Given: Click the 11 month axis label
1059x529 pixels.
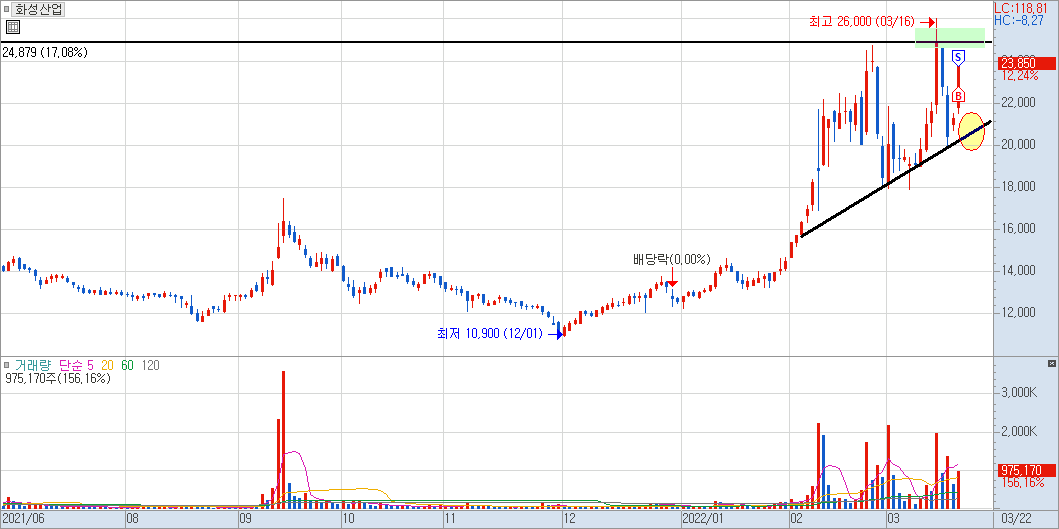Looking at the screenshot, I should coord(450,519).
